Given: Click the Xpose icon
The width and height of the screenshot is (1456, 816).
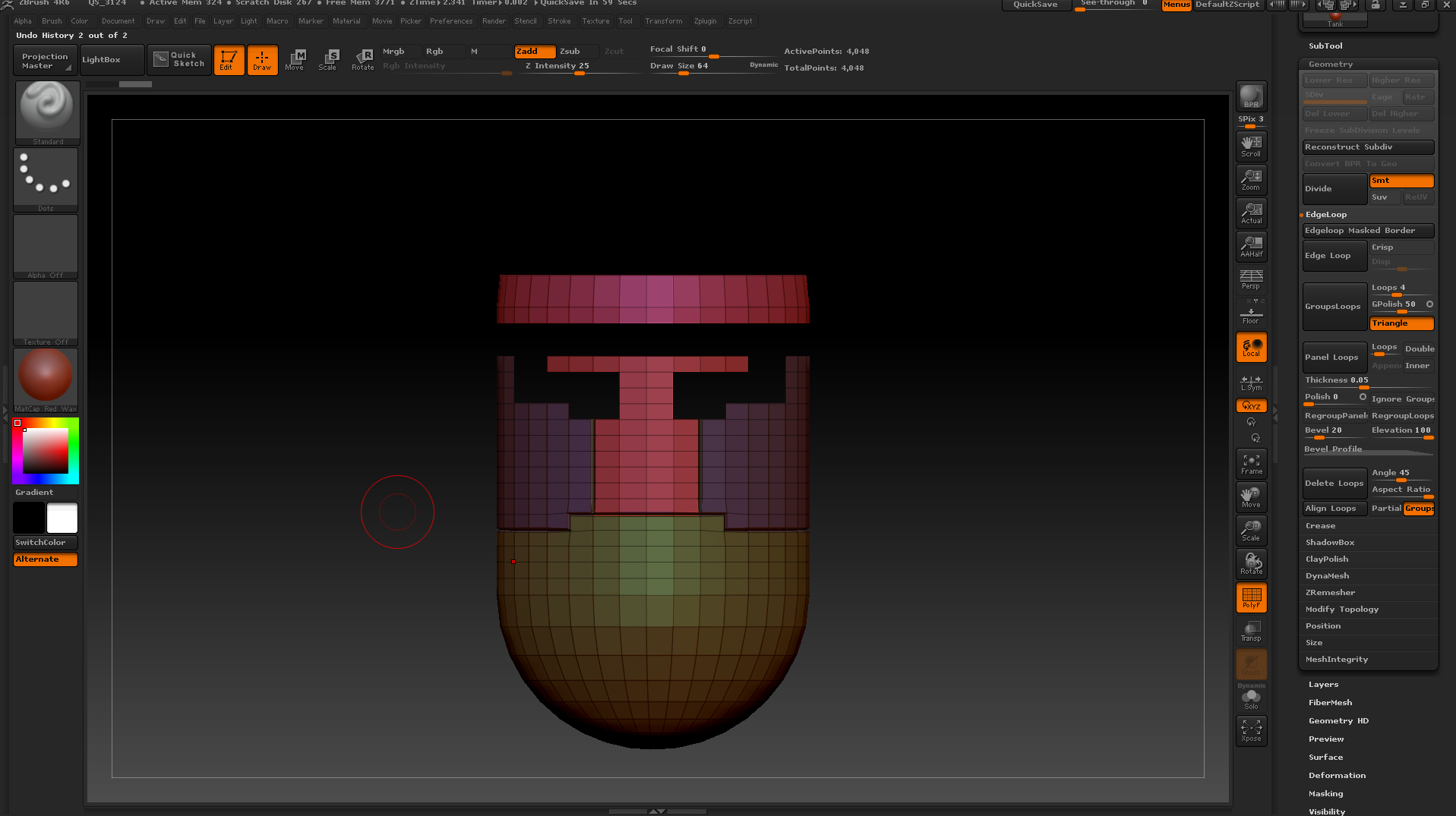Looking at the screenshot, I should tap(1251, 730).
